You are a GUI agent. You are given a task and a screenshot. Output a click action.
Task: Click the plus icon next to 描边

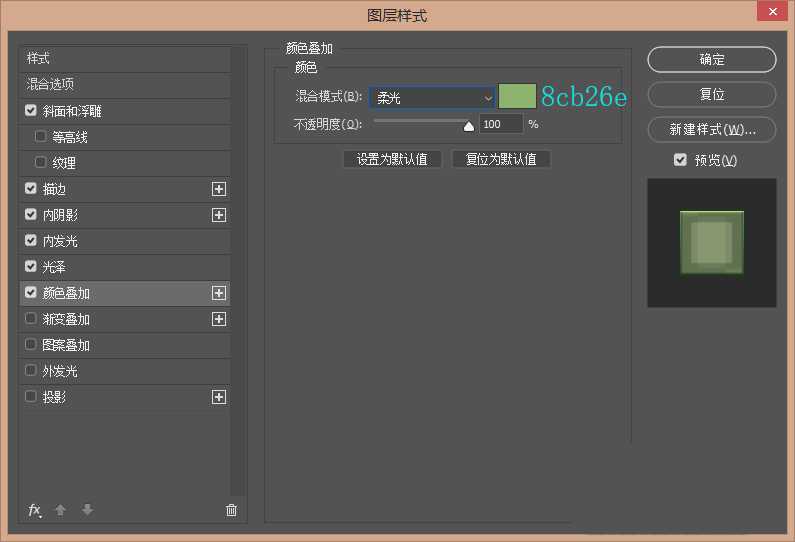[219, 189]
